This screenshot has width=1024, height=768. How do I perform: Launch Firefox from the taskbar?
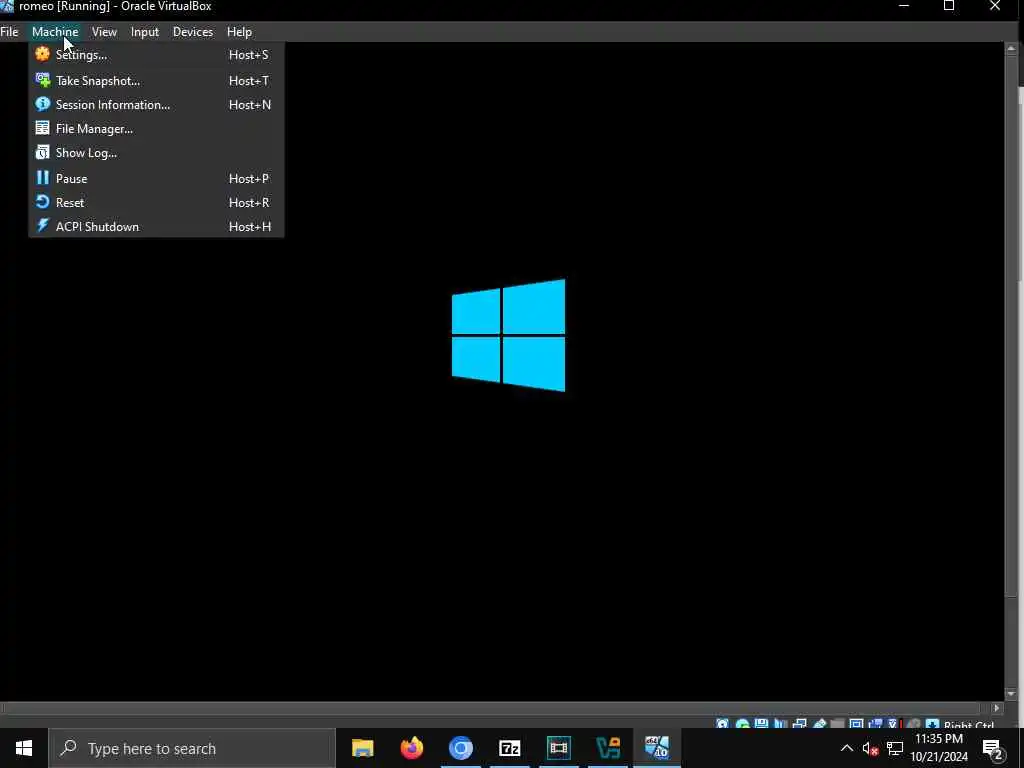click(x=411, y=748)
